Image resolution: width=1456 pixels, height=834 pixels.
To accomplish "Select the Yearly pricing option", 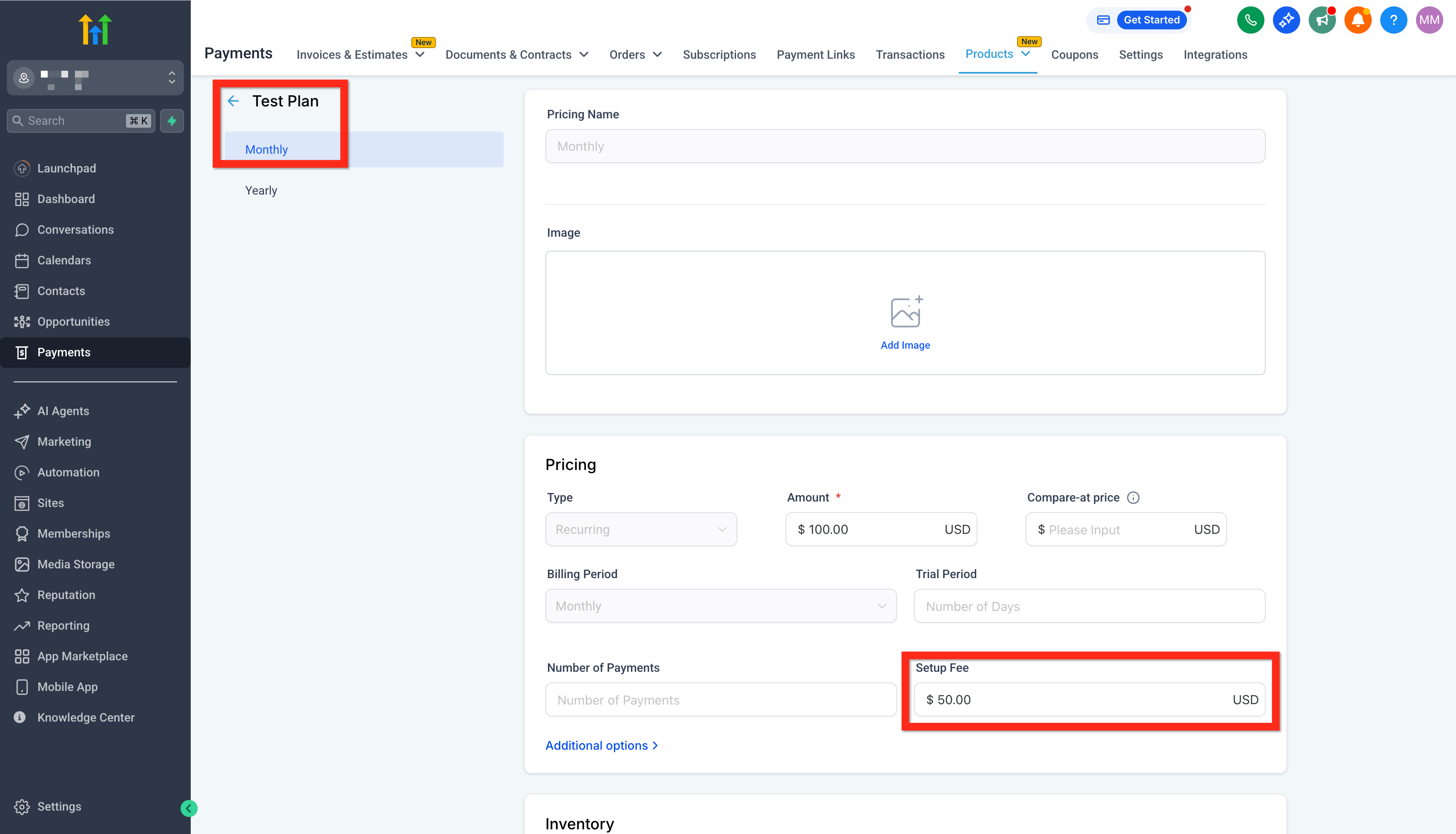I will click(261, 191).
